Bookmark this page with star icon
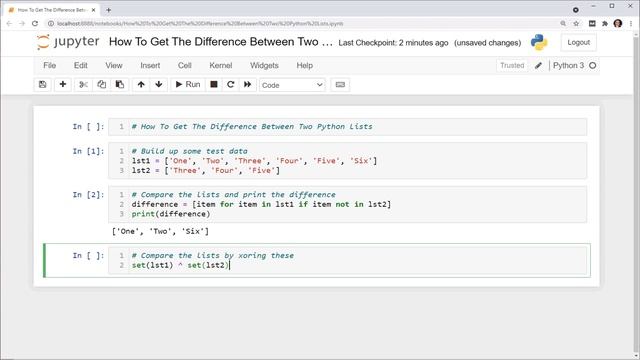 576,24
